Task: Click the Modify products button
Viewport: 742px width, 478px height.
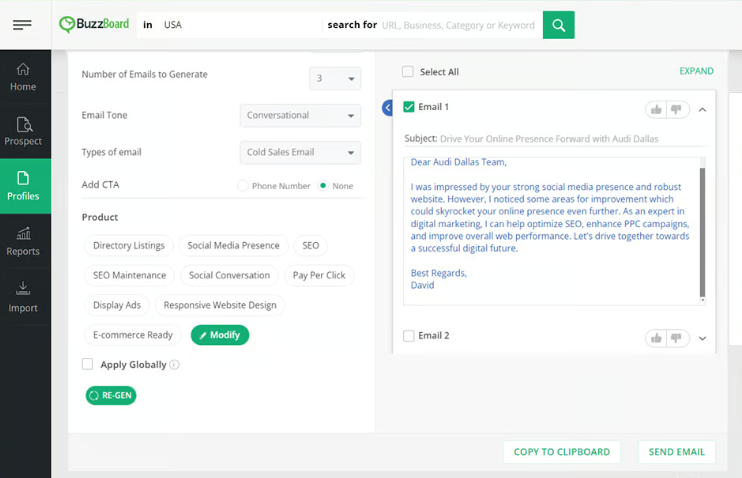Action: (x=220, y=335)
